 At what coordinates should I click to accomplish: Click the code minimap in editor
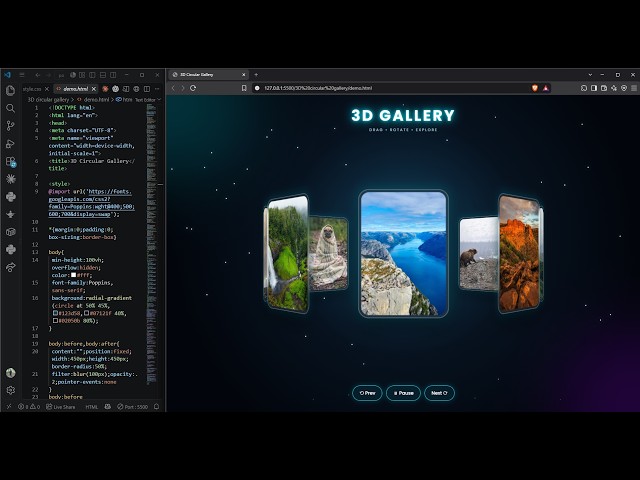pyautogui.click(x=151, y=243)
